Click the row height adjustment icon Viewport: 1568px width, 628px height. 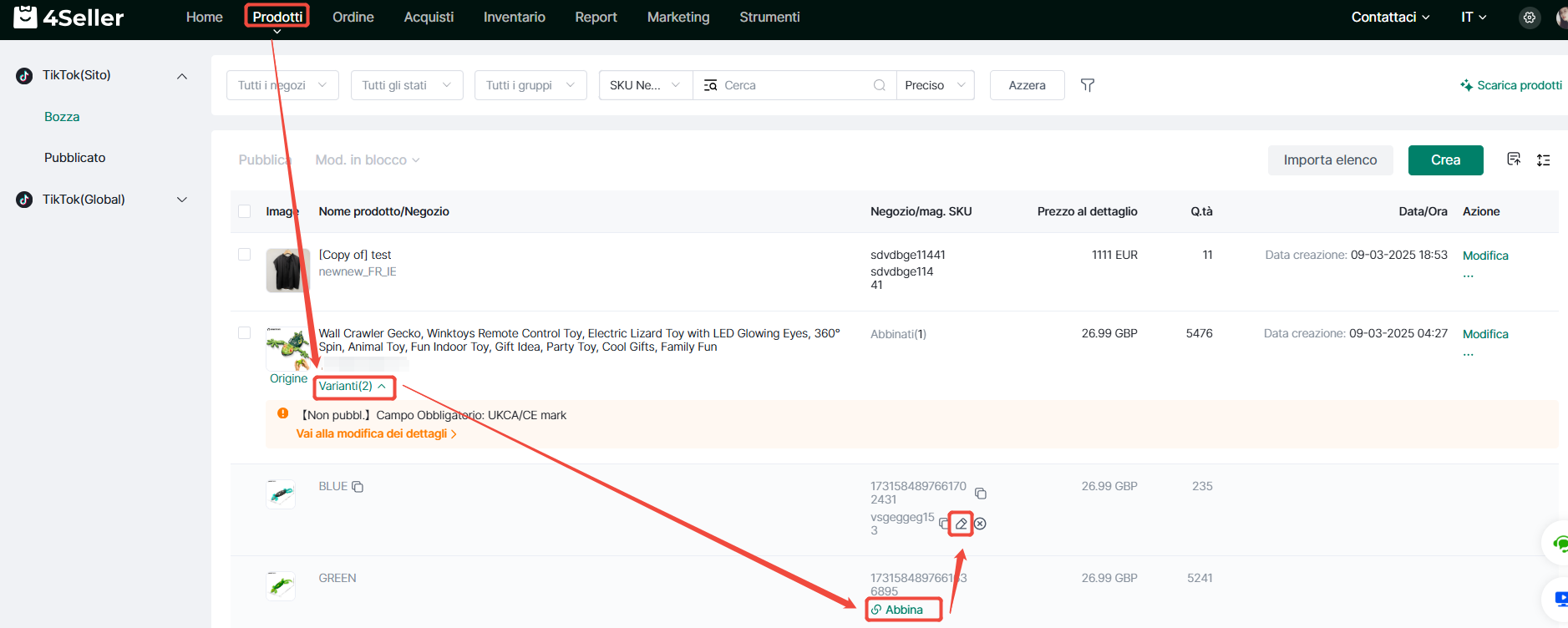pos(1543,160)
